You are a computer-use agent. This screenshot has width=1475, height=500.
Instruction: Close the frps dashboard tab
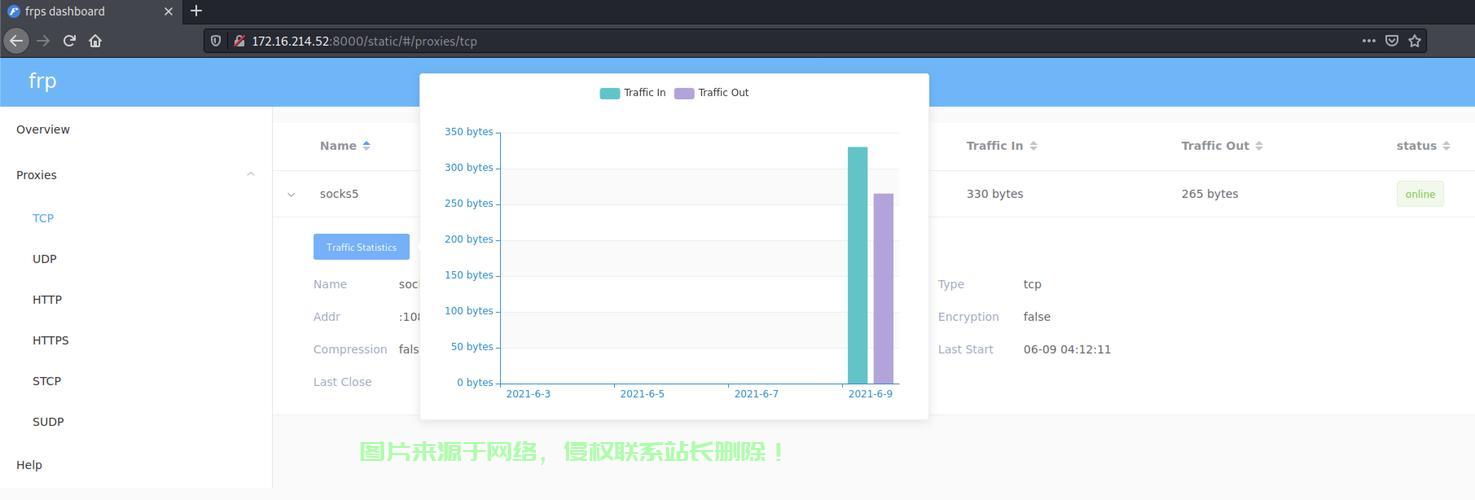[168, 11]
